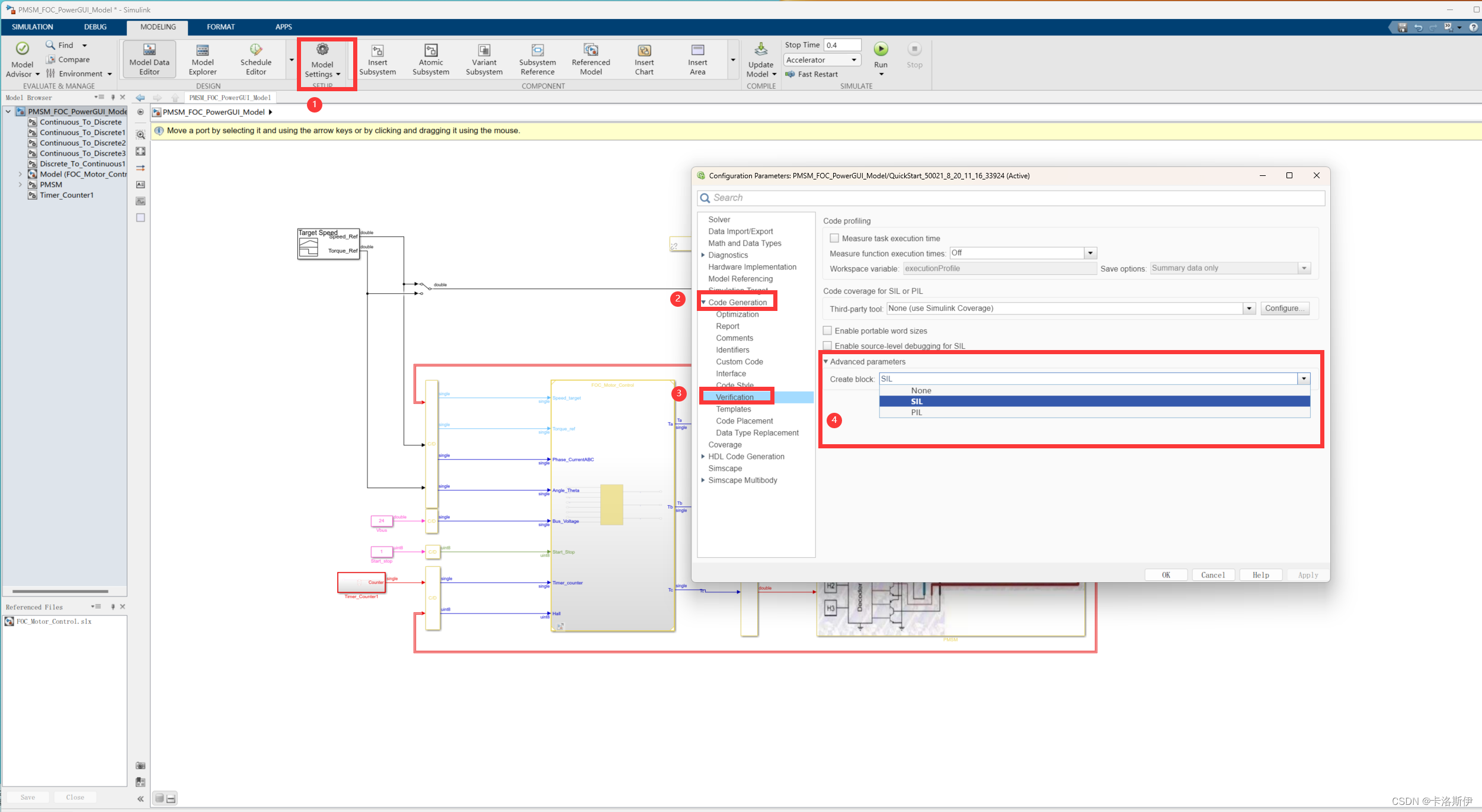The image size is (1482, 812).
Task: Select Timer_Counter1 in Model Browser
Action: [x=66, y=195]
